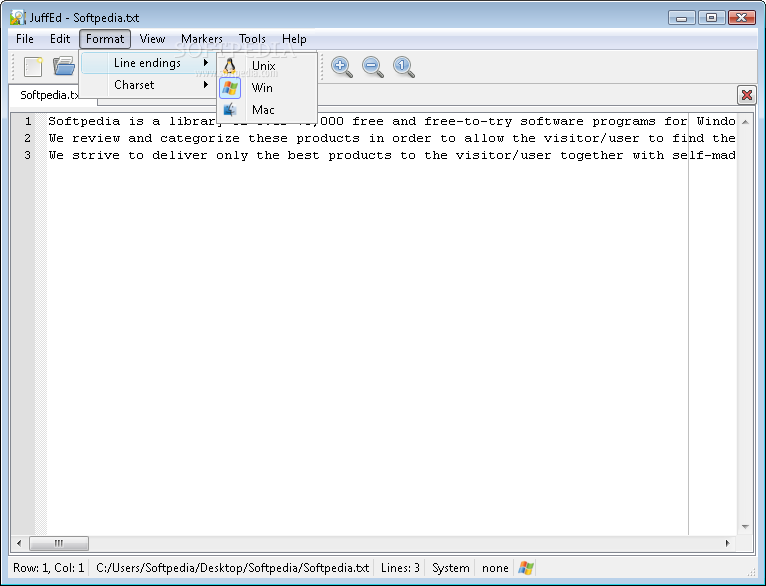Choose Unix line endings with penguin icon
Image resolution: width=766 pixels, height=586 pixels.
click(267, 65)
